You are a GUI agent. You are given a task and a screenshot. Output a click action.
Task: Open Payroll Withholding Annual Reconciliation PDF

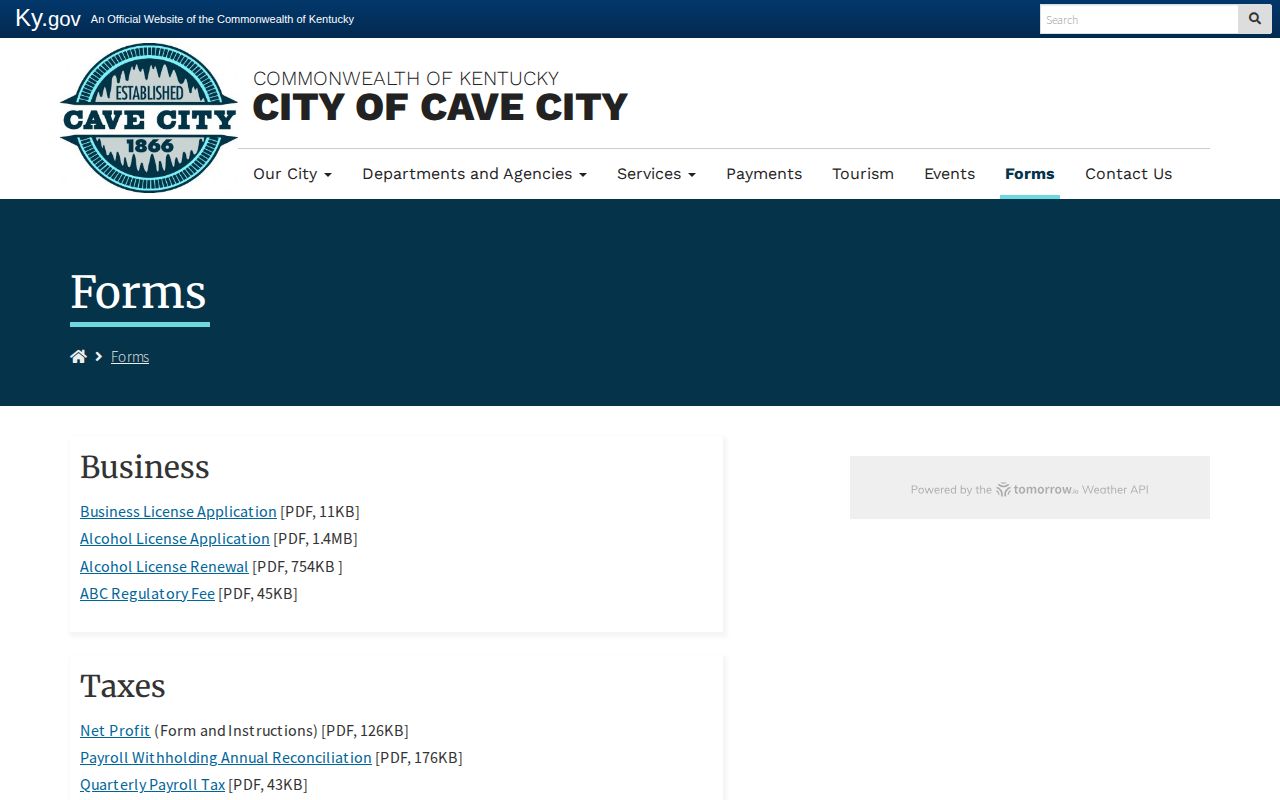[226, 758]
